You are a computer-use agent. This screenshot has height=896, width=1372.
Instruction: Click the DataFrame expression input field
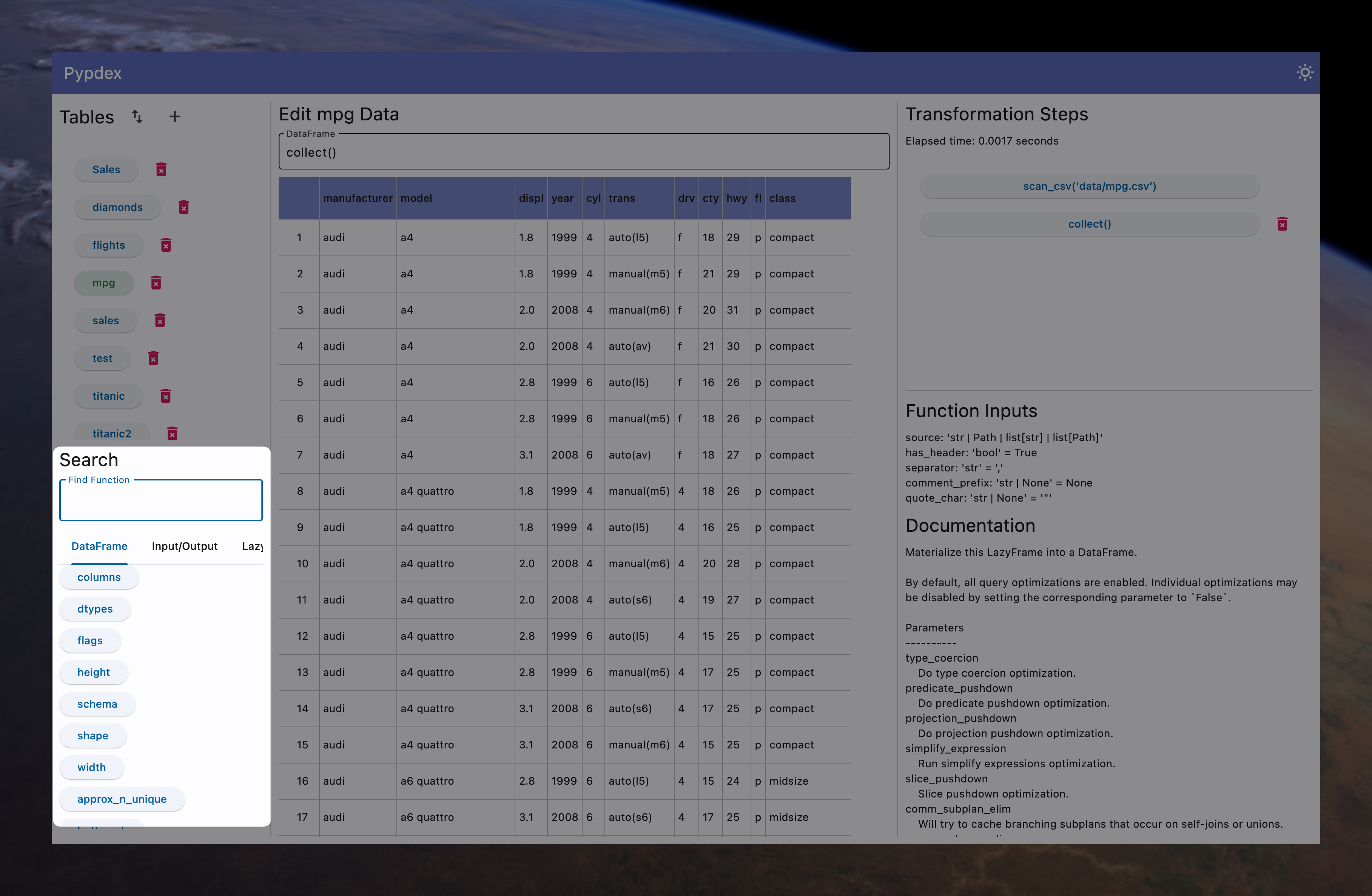coord(583,153)
